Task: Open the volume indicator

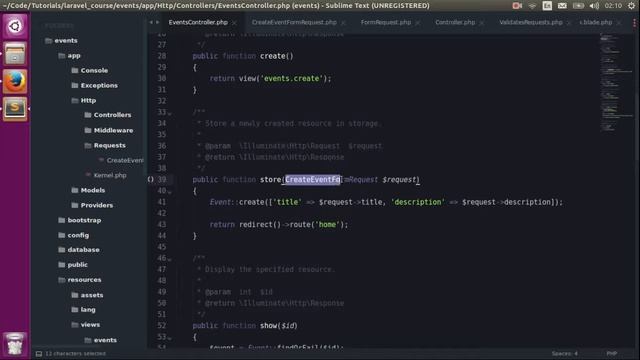Action: (x=594, y=6)
